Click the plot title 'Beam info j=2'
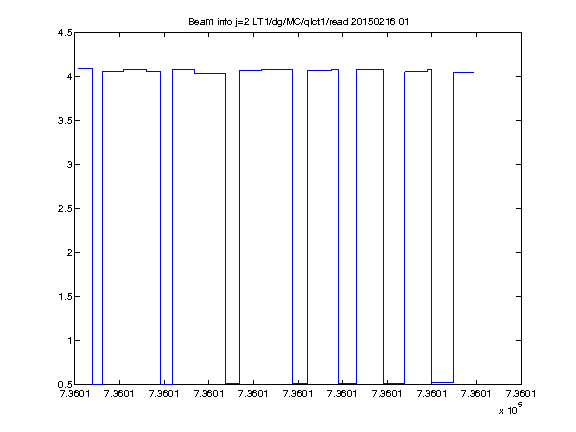The width and height of the screenshot is (576, 432). pos(219,22)
